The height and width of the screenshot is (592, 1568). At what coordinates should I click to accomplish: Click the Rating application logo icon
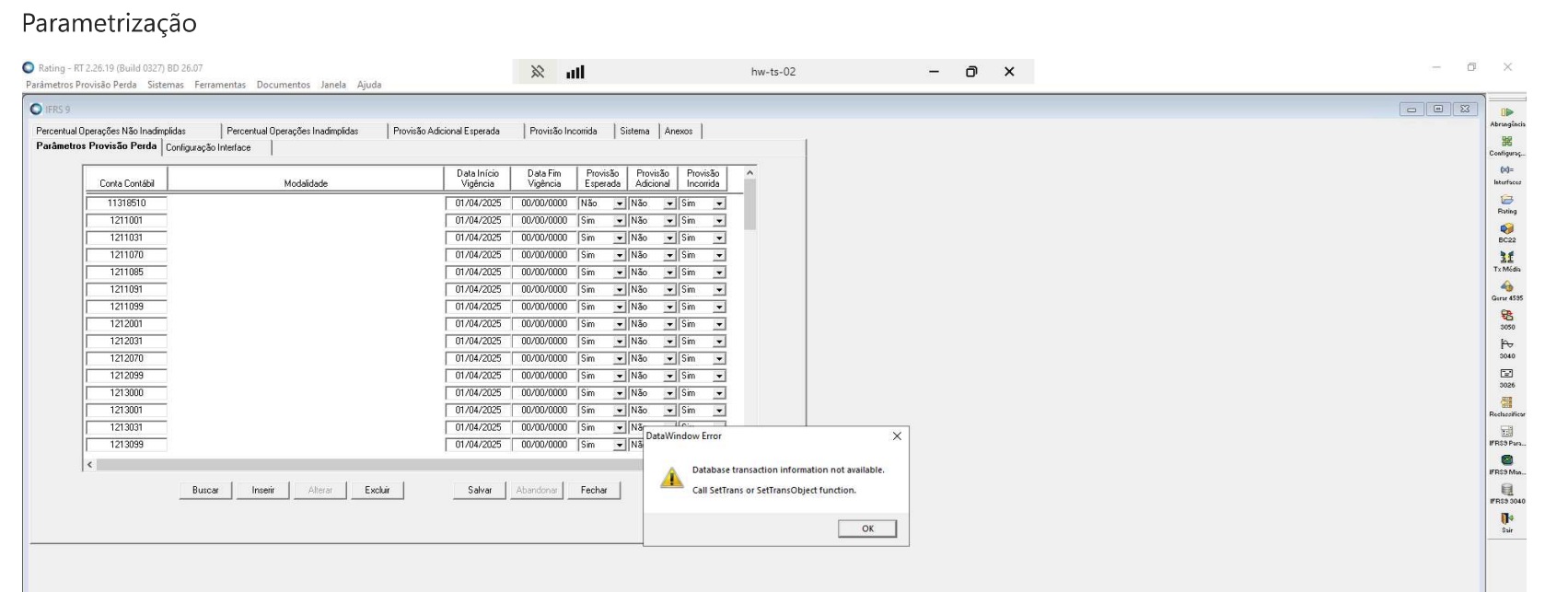click(29, 68)
